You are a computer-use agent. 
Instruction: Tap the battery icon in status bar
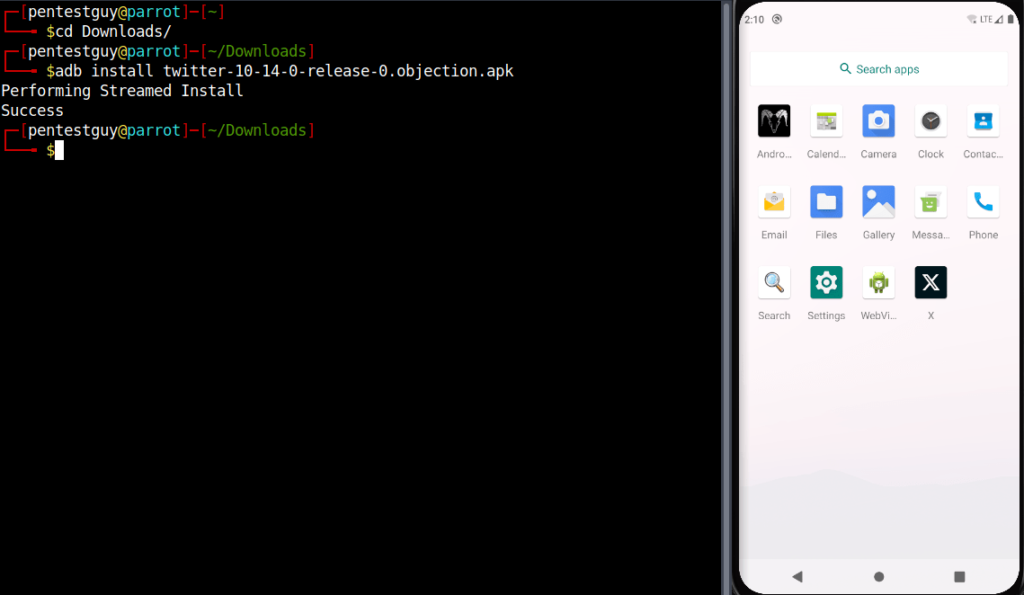1010,20
